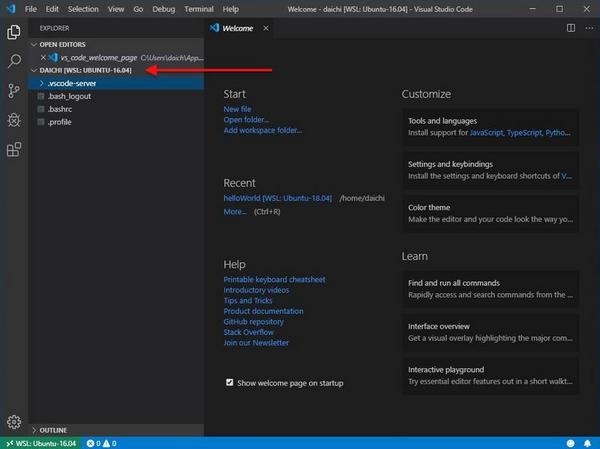Open the View menu
The width and height of the screenshot is (600, 449).
[116, 9]
